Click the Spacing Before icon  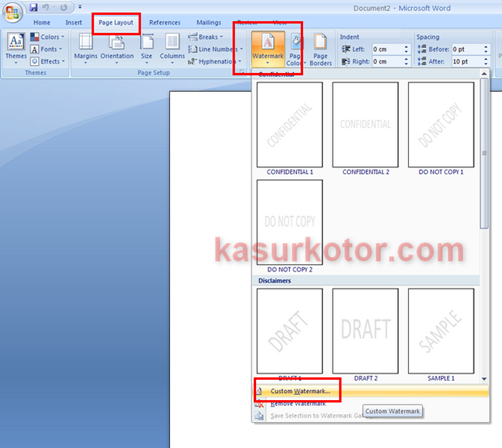pyautogui.click(x=422, y=49)
